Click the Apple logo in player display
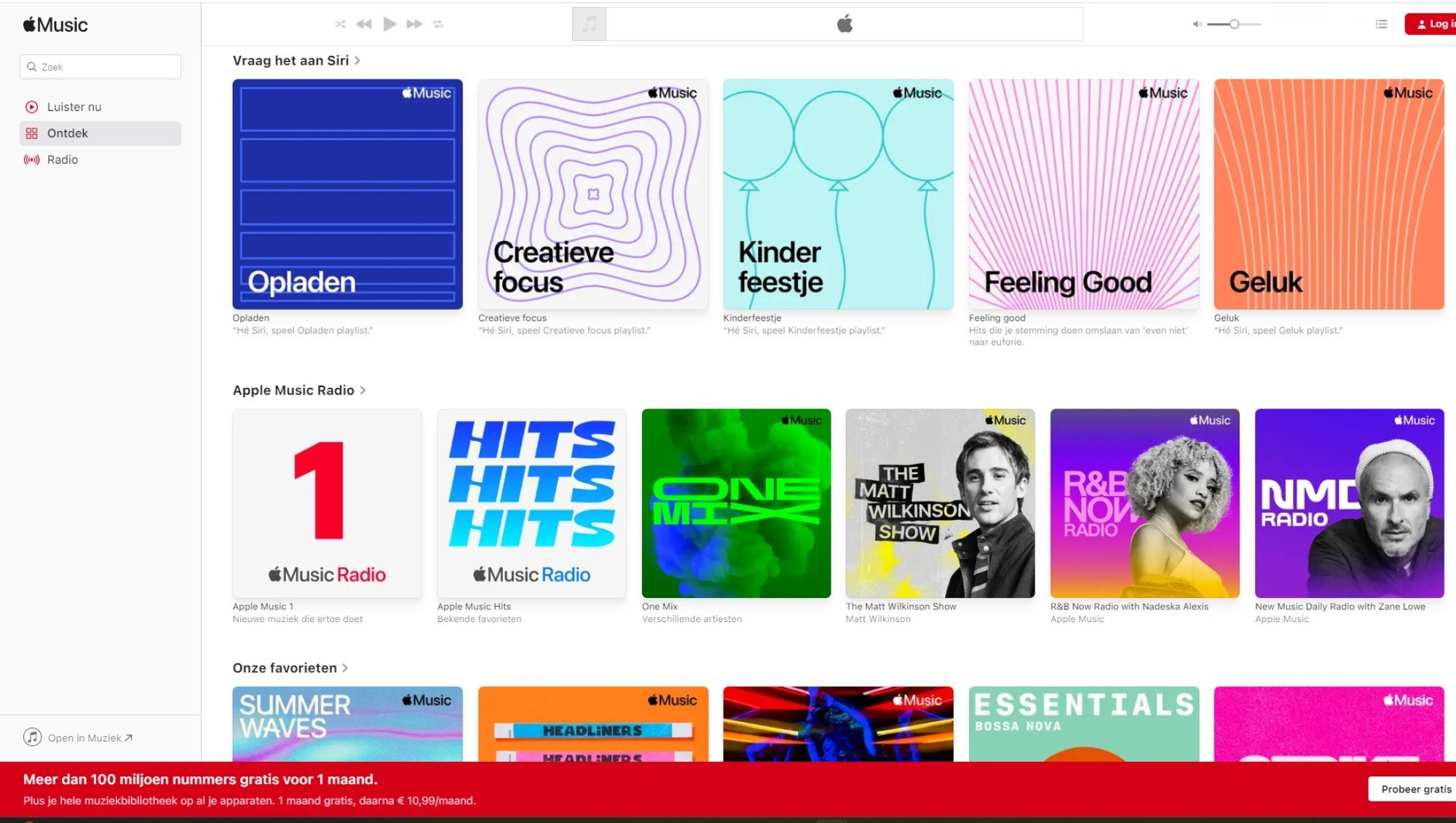The height and width of the screenshot is (823, 1456). pos(844,24)
